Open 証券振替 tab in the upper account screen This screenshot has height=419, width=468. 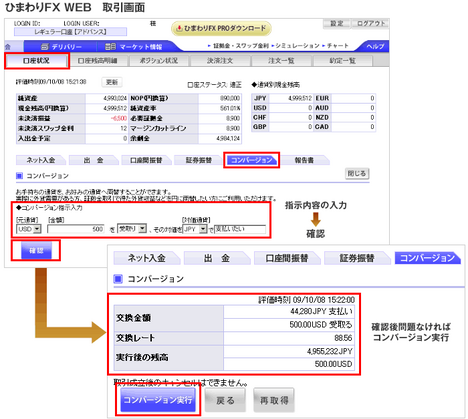pyautogui.click(x=199, y=160)
